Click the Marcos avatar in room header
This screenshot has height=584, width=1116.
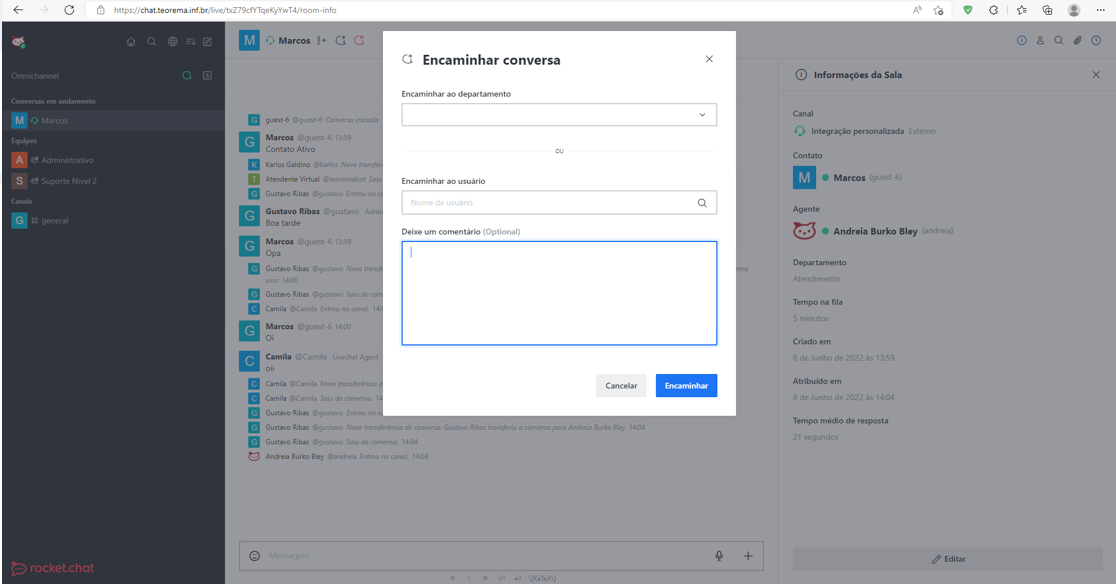click(249, 41)
